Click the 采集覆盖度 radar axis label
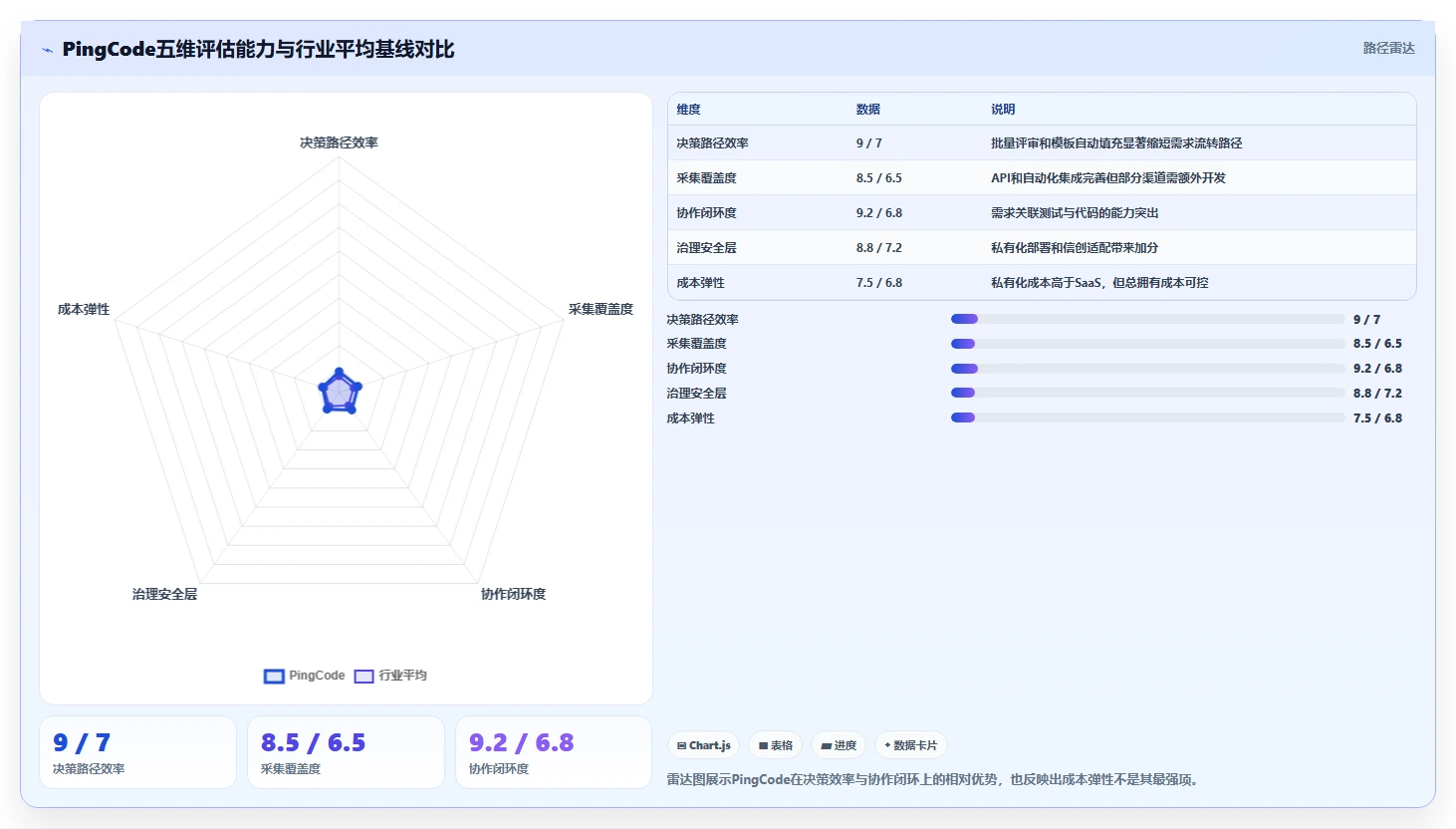Viewport: 1456px width, 829px height. click(601, 309)
